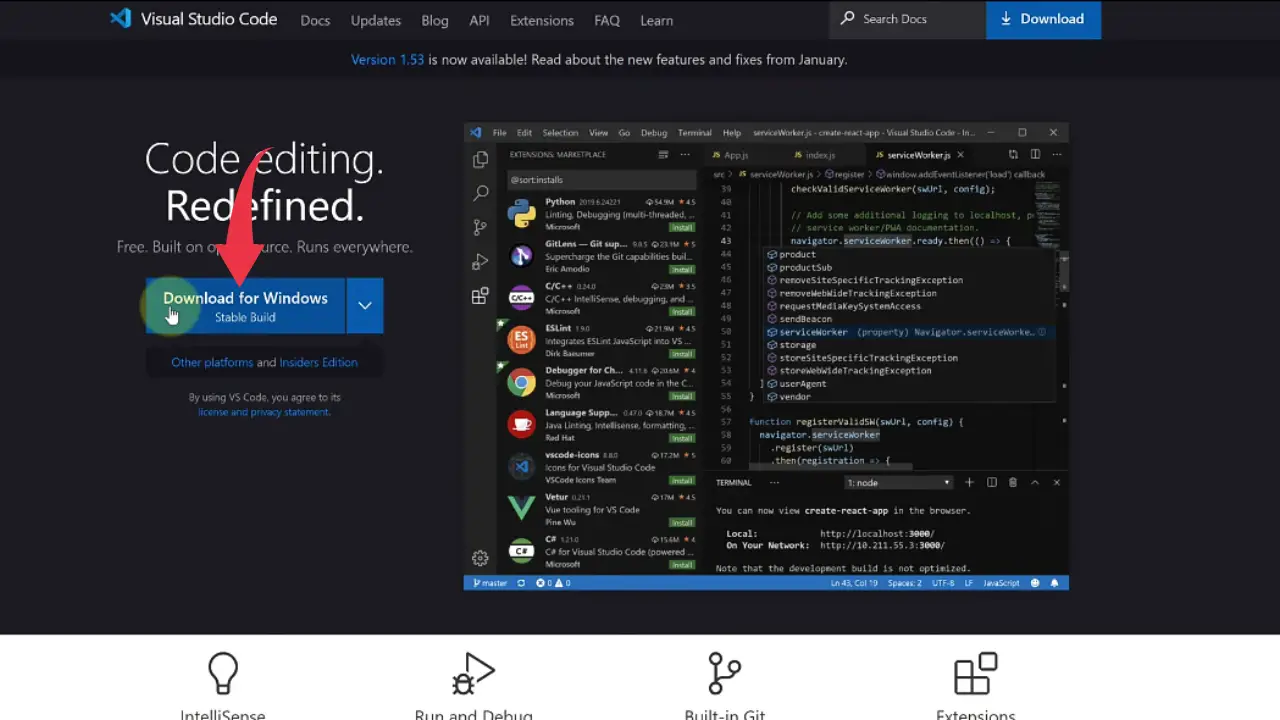The height and width of the screenshot is (720, 1280).
Task: Go to Blog in the header
Action: click(435, 20)
